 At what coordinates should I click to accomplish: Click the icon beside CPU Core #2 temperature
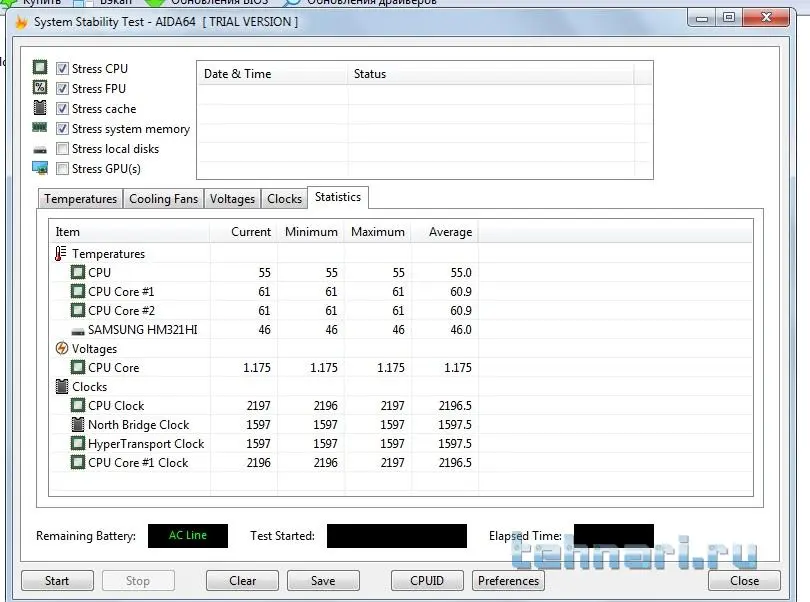coord(77,310)
